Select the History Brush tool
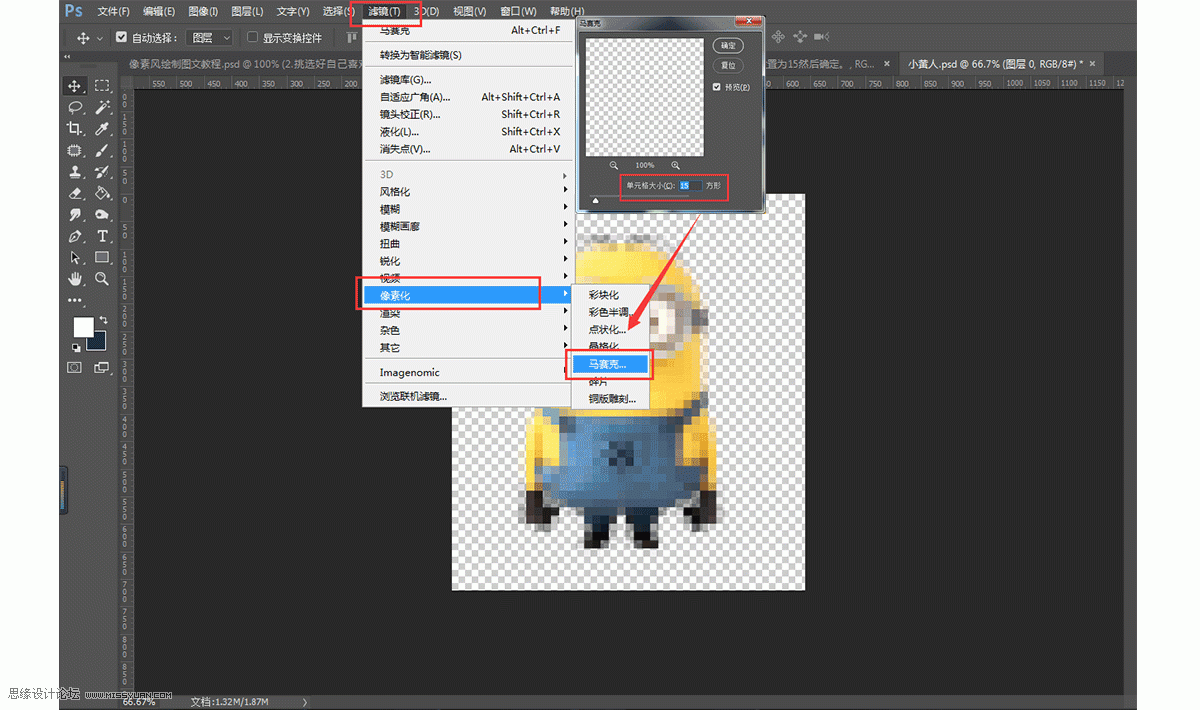The height and width of the screenshot is (710, 1200). 102,172
